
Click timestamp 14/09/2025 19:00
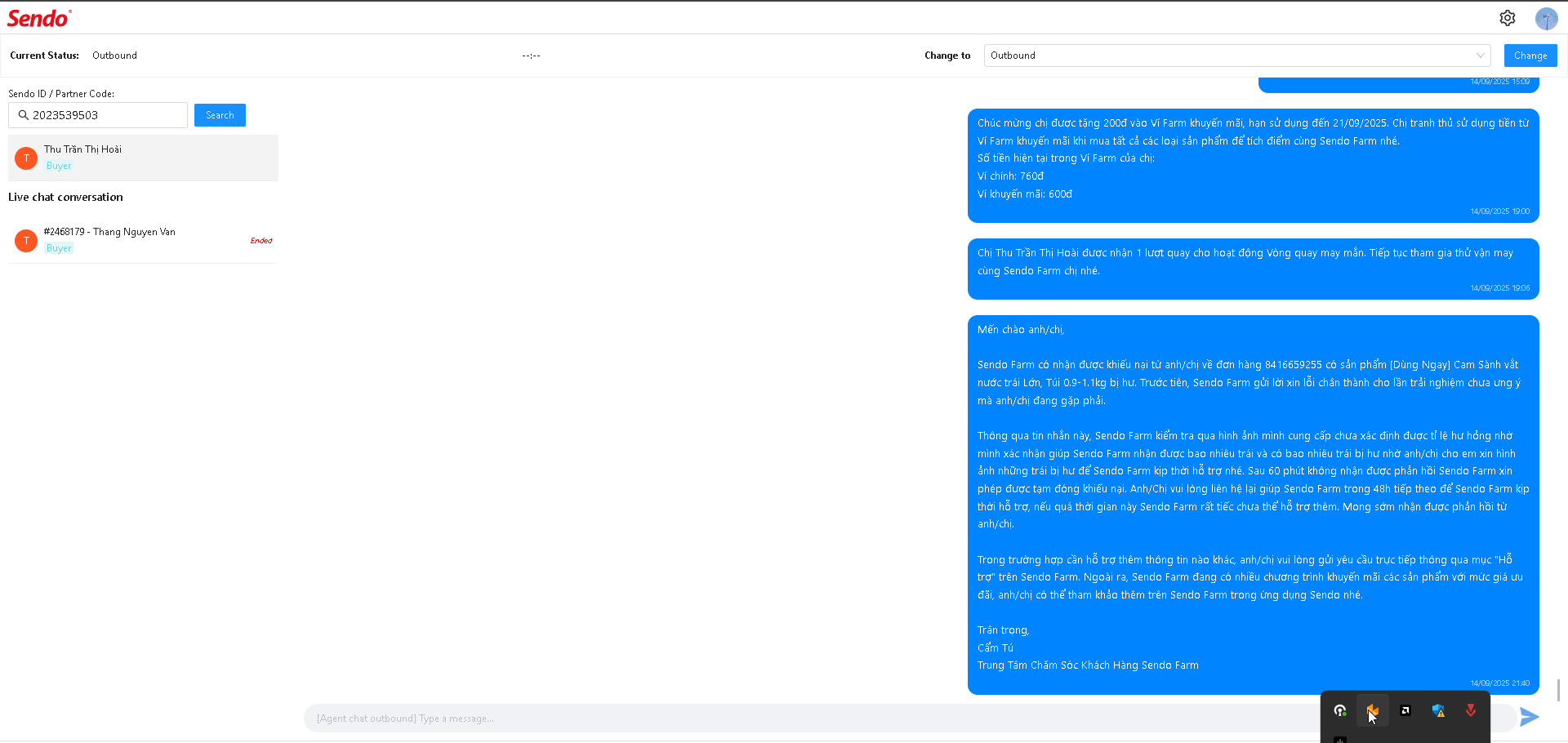tap(1500, 211)
